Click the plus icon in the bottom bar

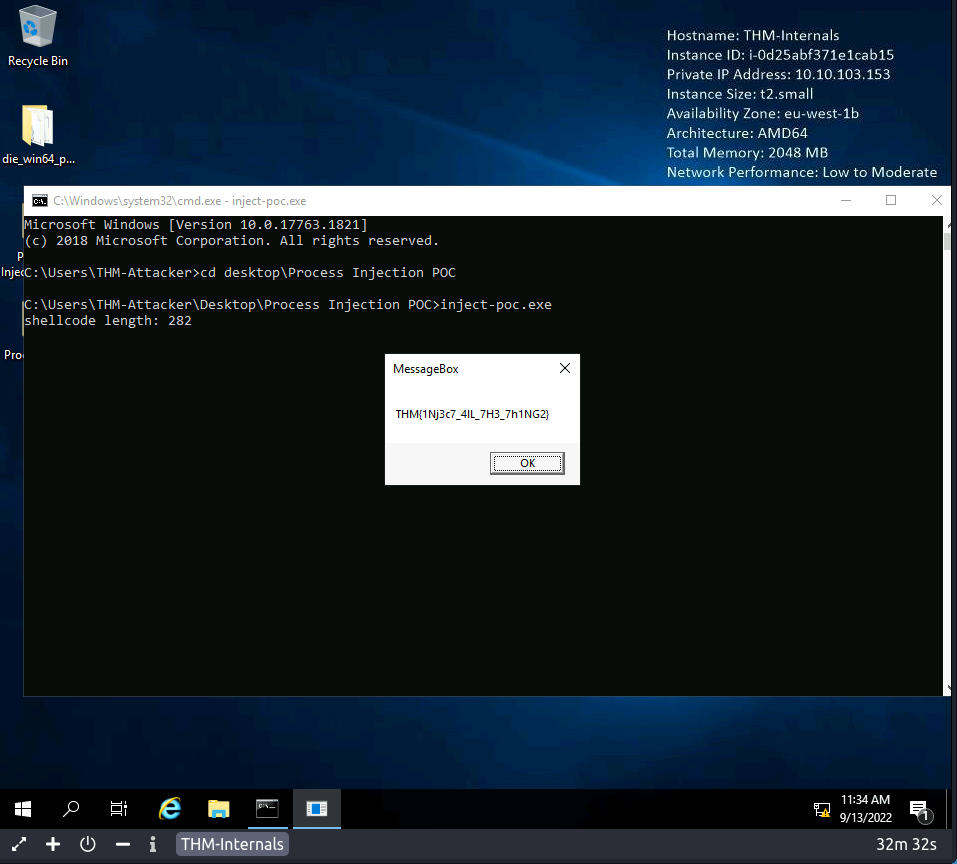coord(54,844)
